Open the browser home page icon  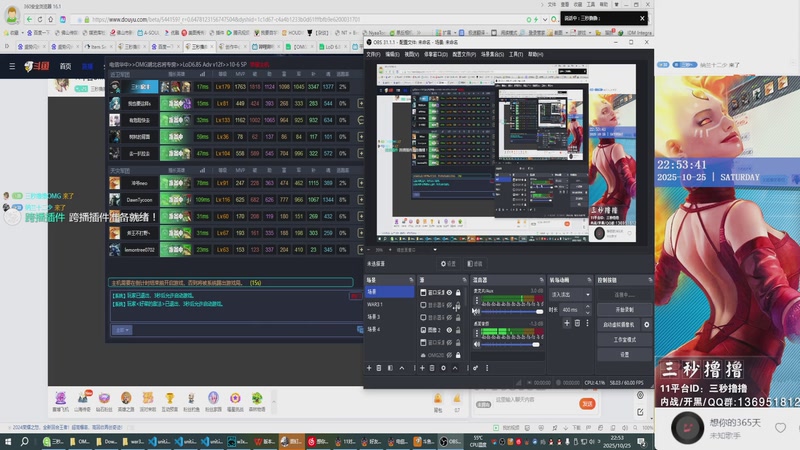(x=51, y=19)
